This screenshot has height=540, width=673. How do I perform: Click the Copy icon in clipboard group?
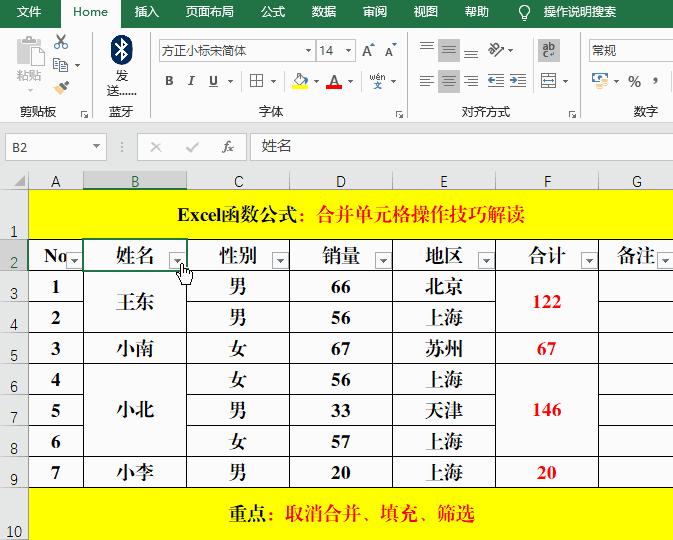pos(61,65)
